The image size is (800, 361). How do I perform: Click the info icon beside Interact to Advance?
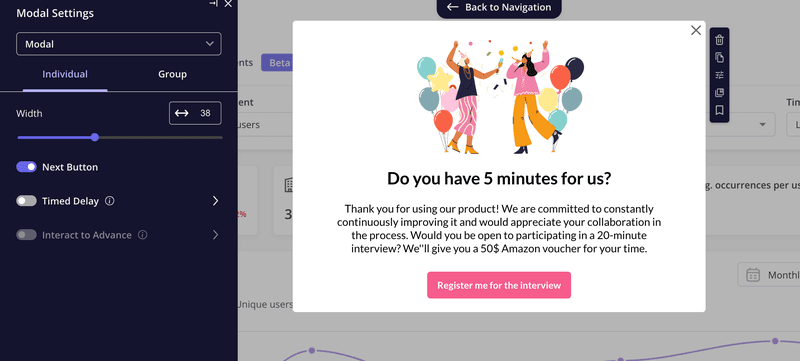pyautogui.click(x=143, y=235)
